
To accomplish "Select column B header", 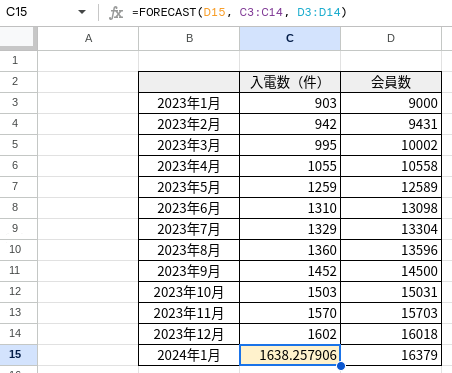I will 189,38.
